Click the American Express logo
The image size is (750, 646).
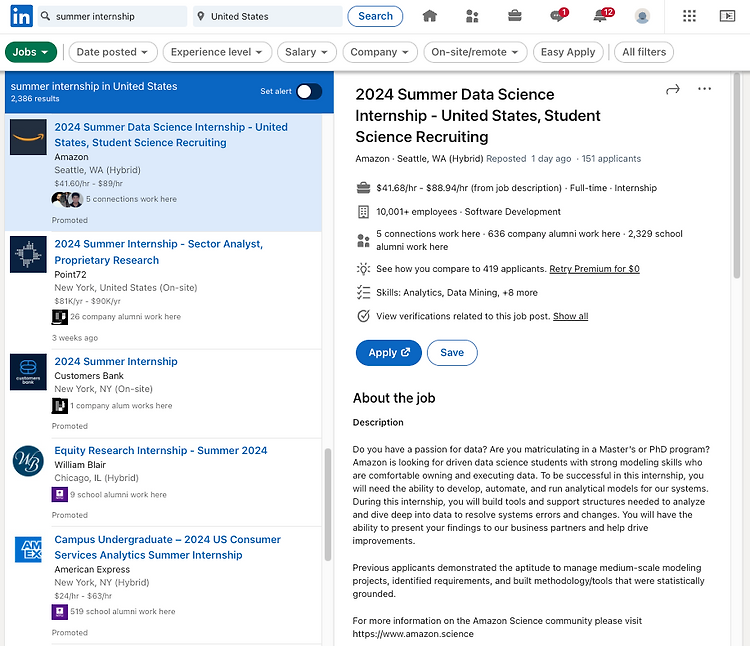[28, 549]
